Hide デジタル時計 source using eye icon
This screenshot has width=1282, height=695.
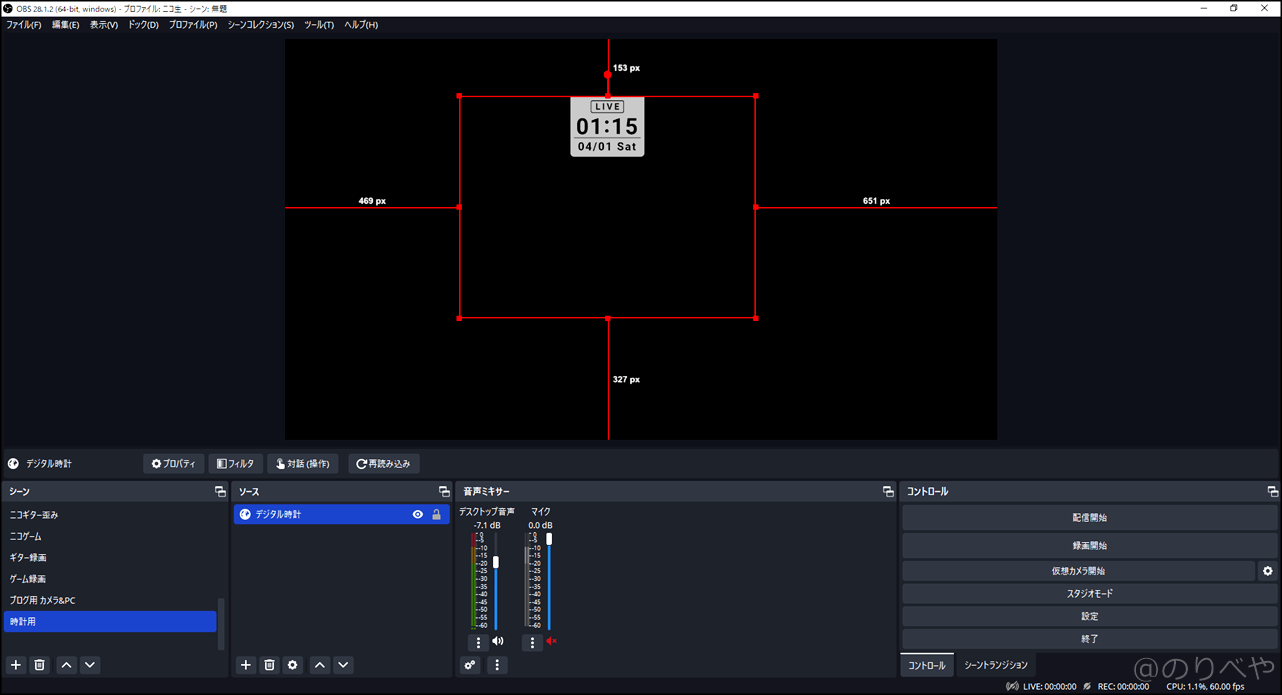418,514
